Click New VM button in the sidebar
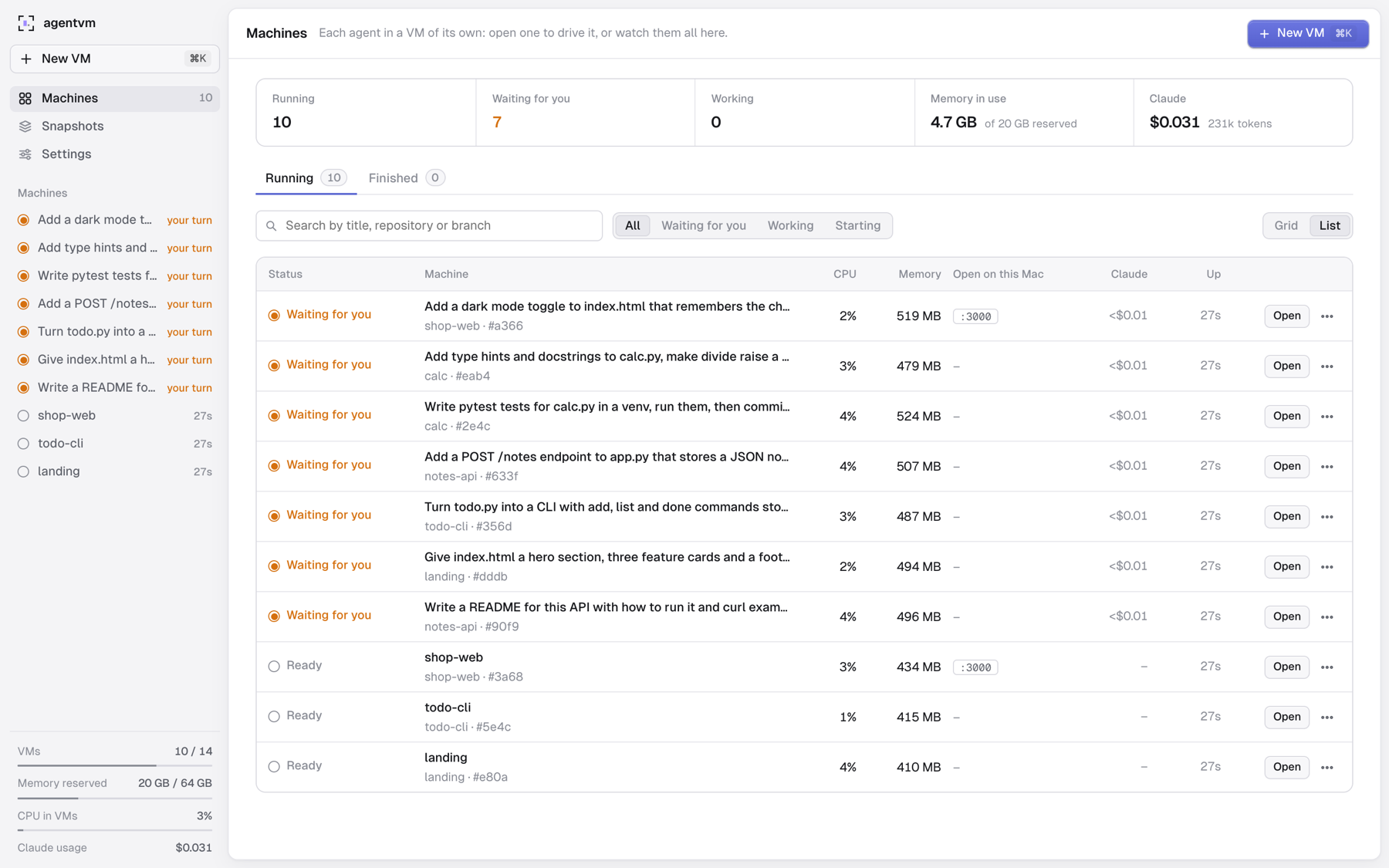 (115, 59)
